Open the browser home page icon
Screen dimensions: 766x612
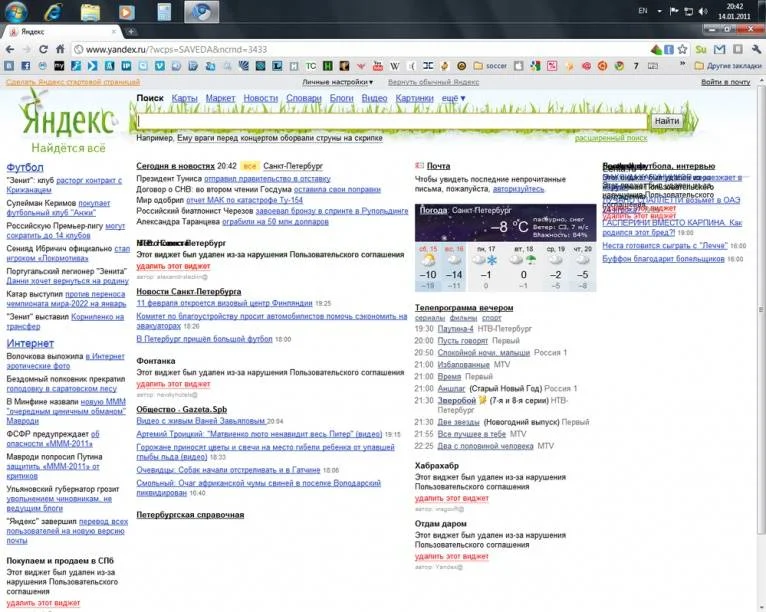60,49
